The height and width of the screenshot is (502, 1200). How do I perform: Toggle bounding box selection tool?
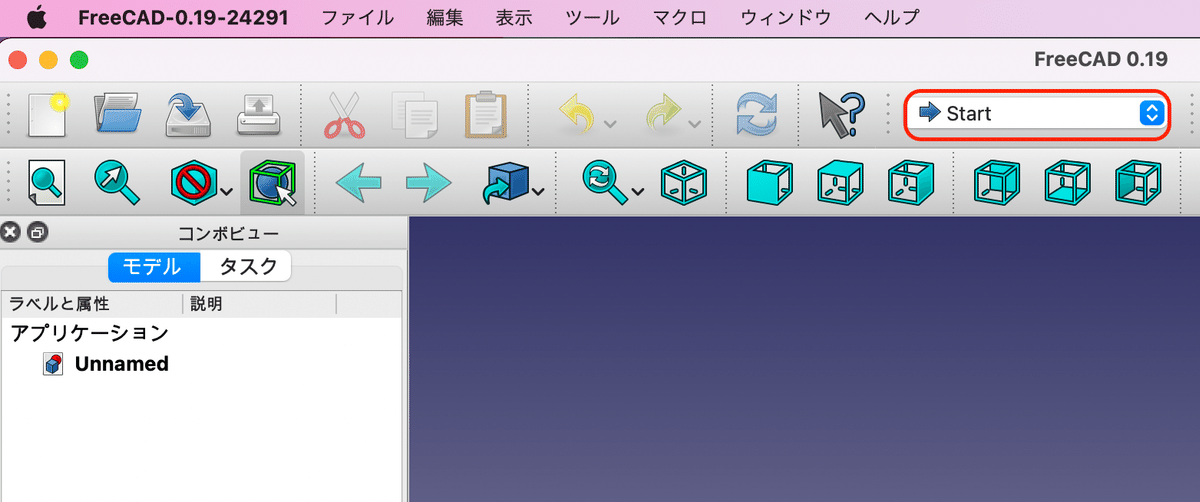click(x=272, y=182)
